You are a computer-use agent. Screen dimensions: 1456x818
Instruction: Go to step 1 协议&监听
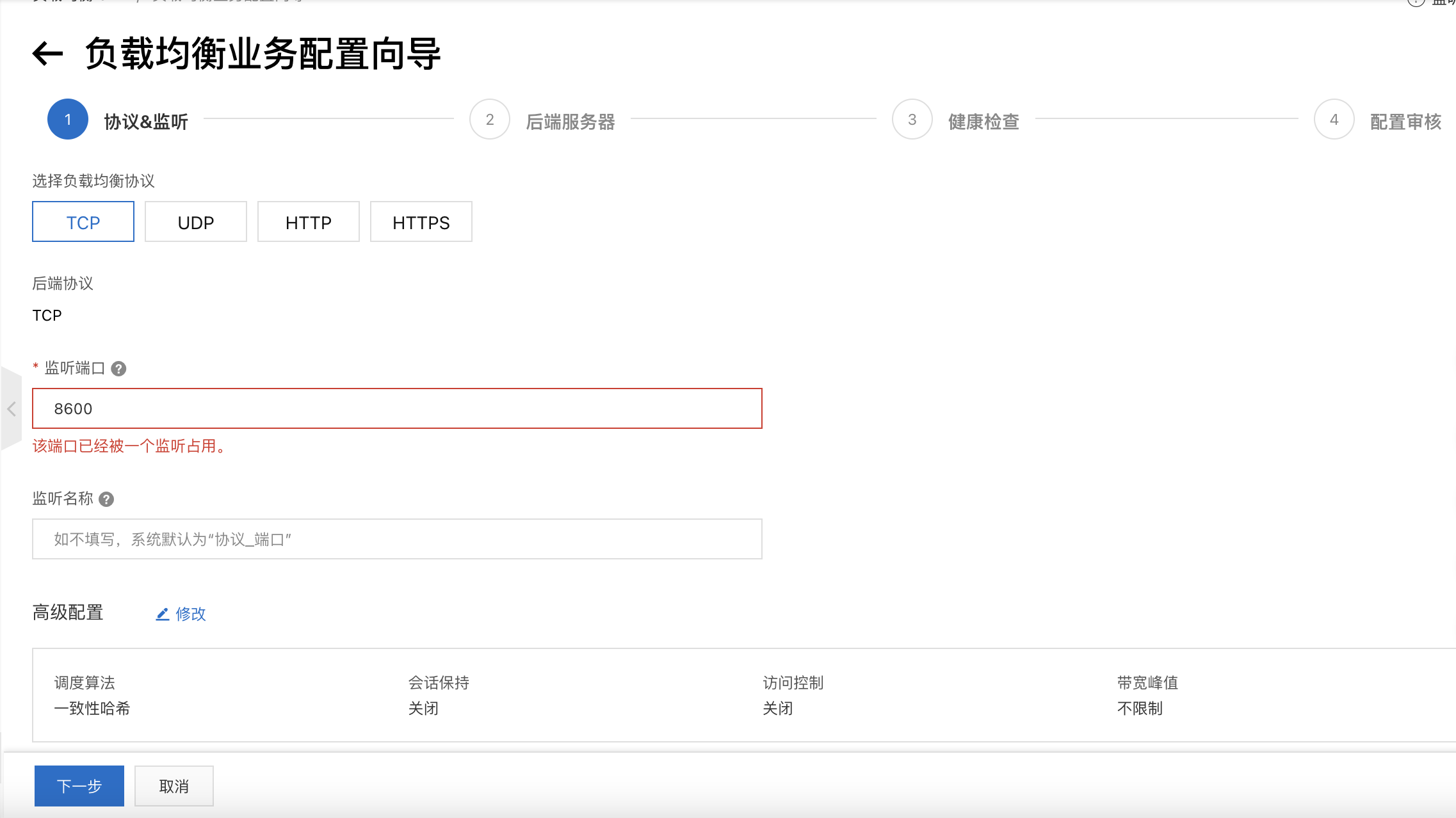tap(118, 120)
